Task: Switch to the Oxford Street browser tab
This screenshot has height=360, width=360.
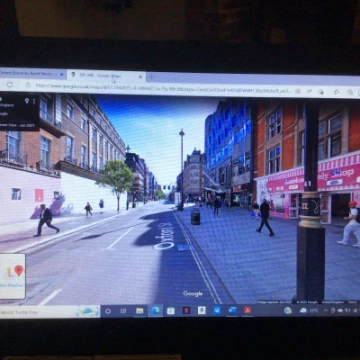Action: (32, 73)
